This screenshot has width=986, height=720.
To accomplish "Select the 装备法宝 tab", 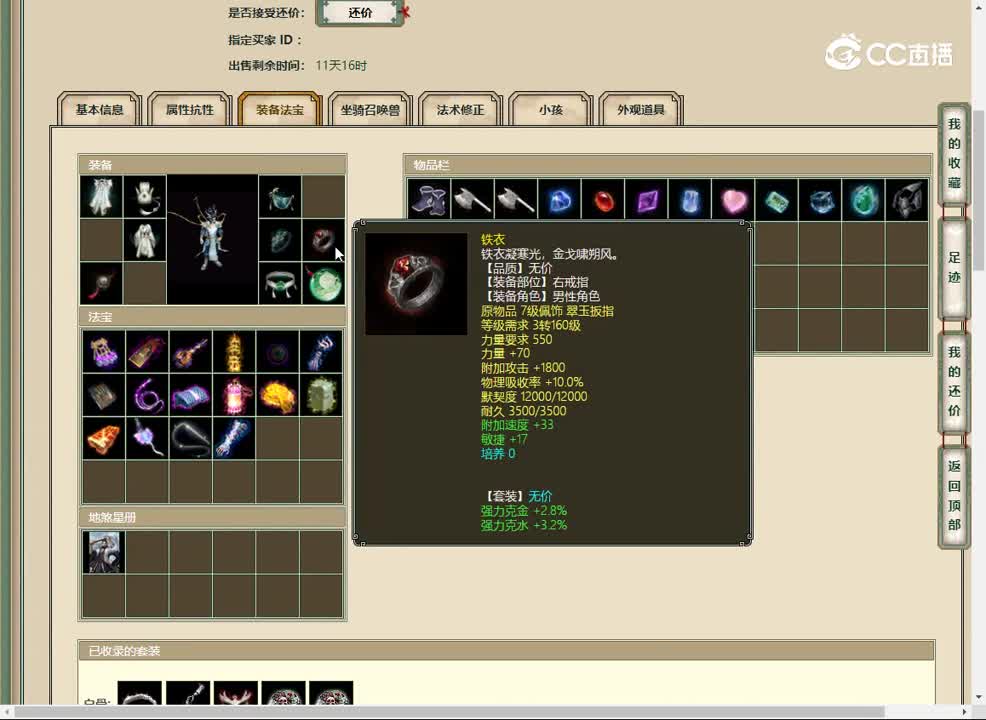I will (x=280, y=109).
